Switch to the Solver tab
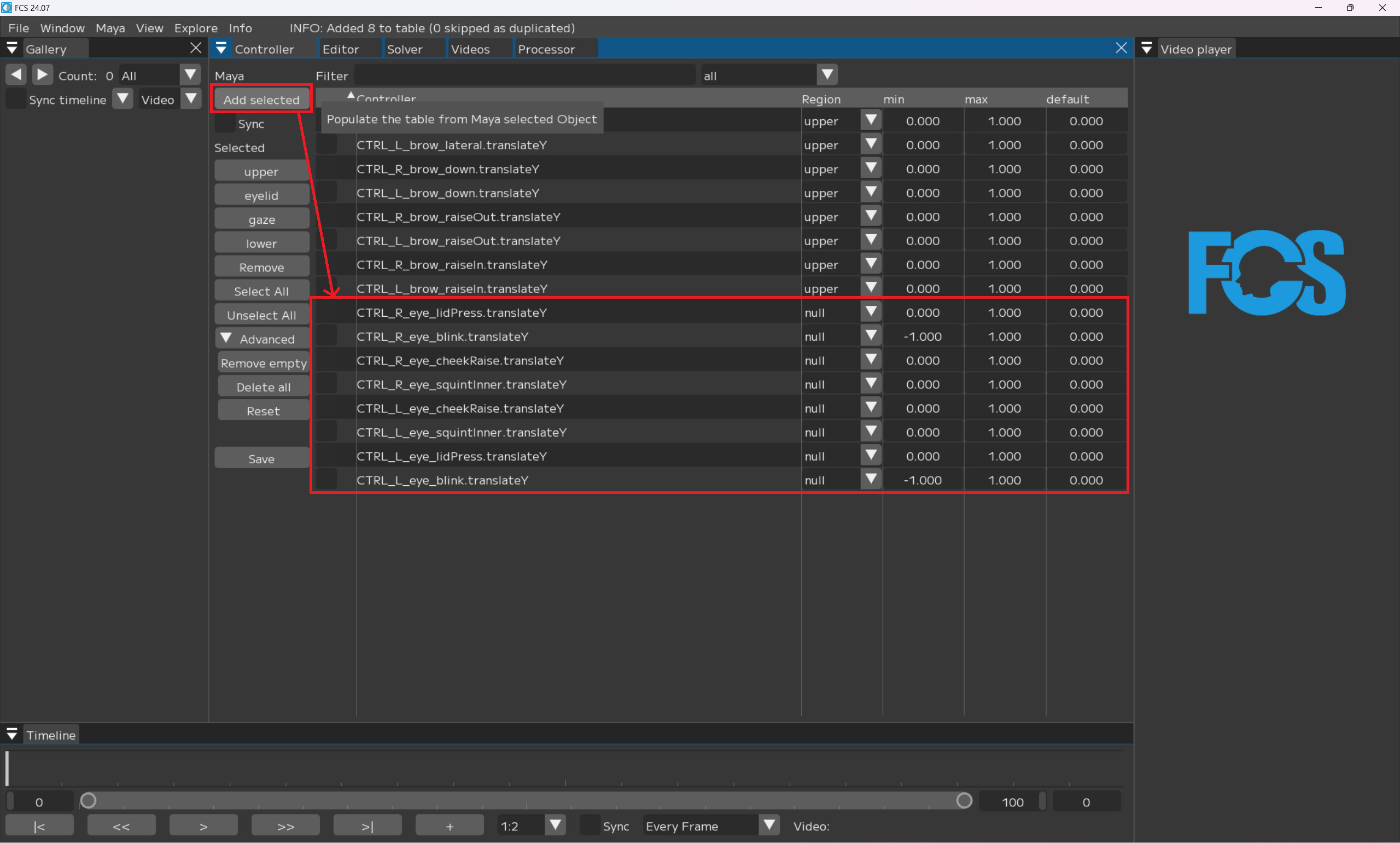The image size is (1400, 843). [405, 49]
